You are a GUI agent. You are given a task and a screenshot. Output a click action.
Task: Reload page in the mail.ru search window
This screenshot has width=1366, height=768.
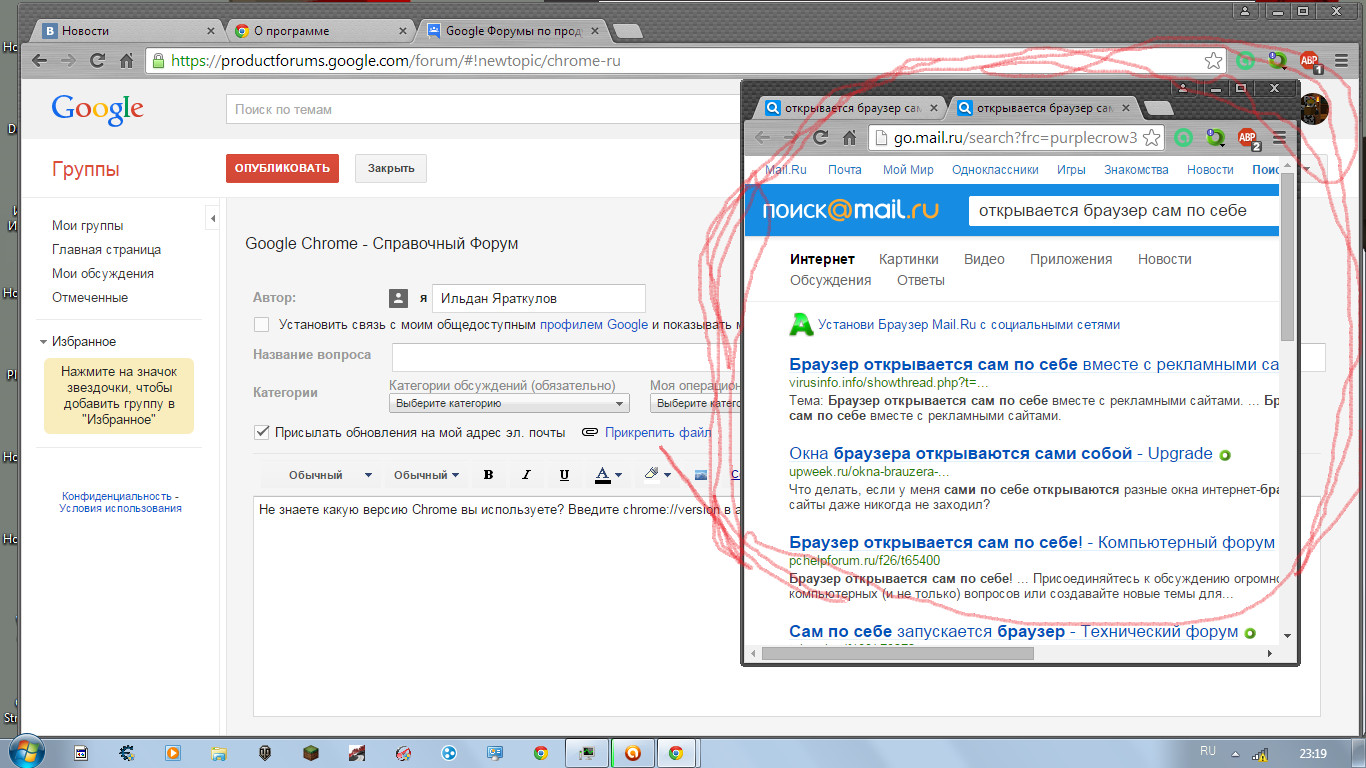coord(820,138)
